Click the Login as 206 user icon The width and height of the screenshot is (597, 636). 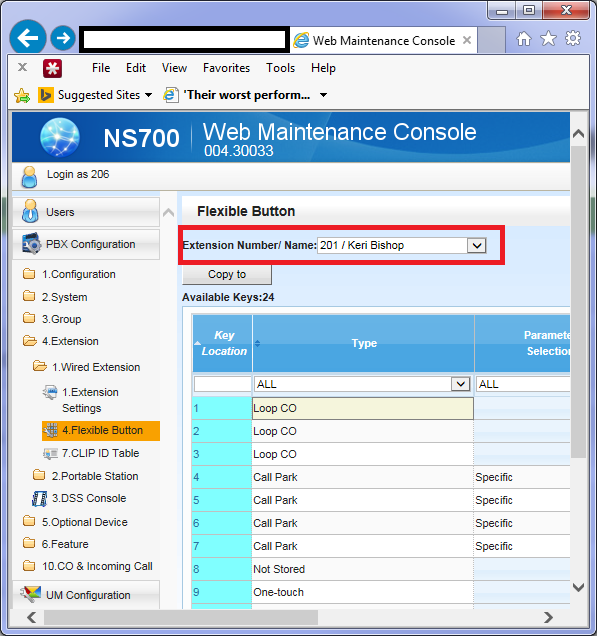coord(29,177)
